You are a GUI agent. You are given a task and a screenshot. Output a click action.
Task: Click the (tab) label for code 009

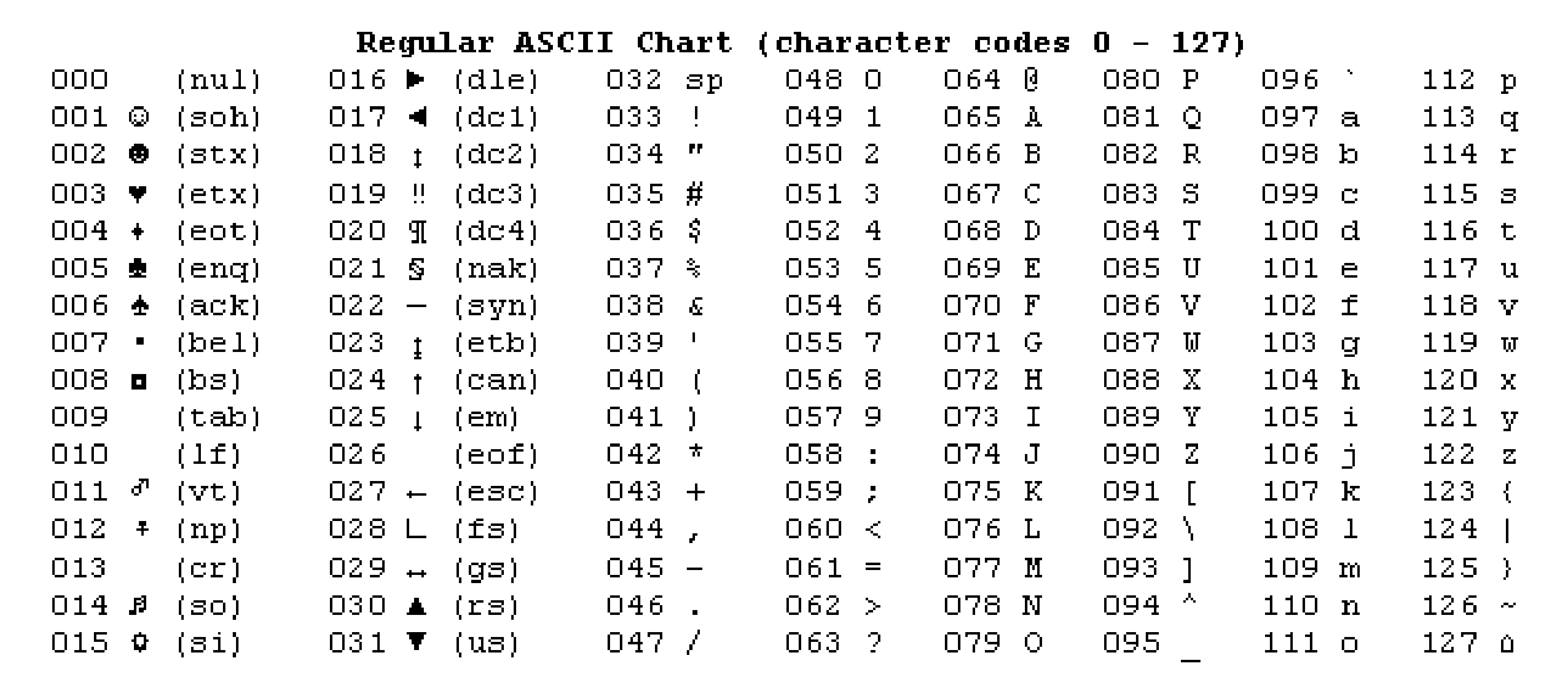[219, 417]
